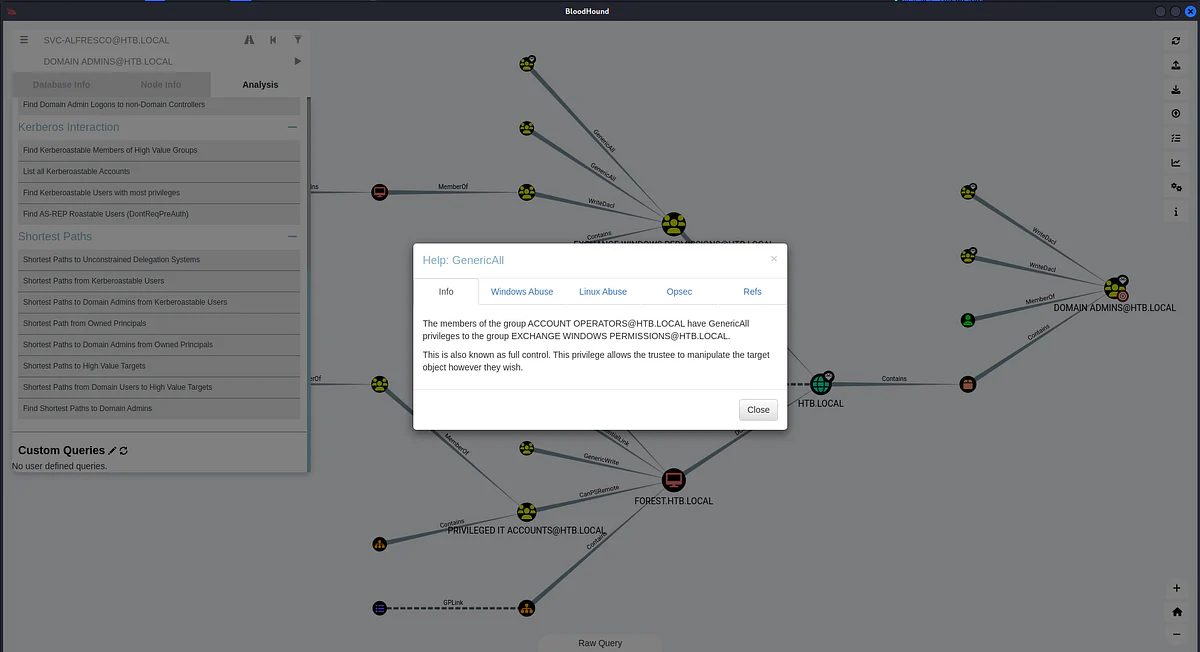This screenshot has width=1200, height=652.
Task: Open the Opsec tab
Action: tap(679, 292)
